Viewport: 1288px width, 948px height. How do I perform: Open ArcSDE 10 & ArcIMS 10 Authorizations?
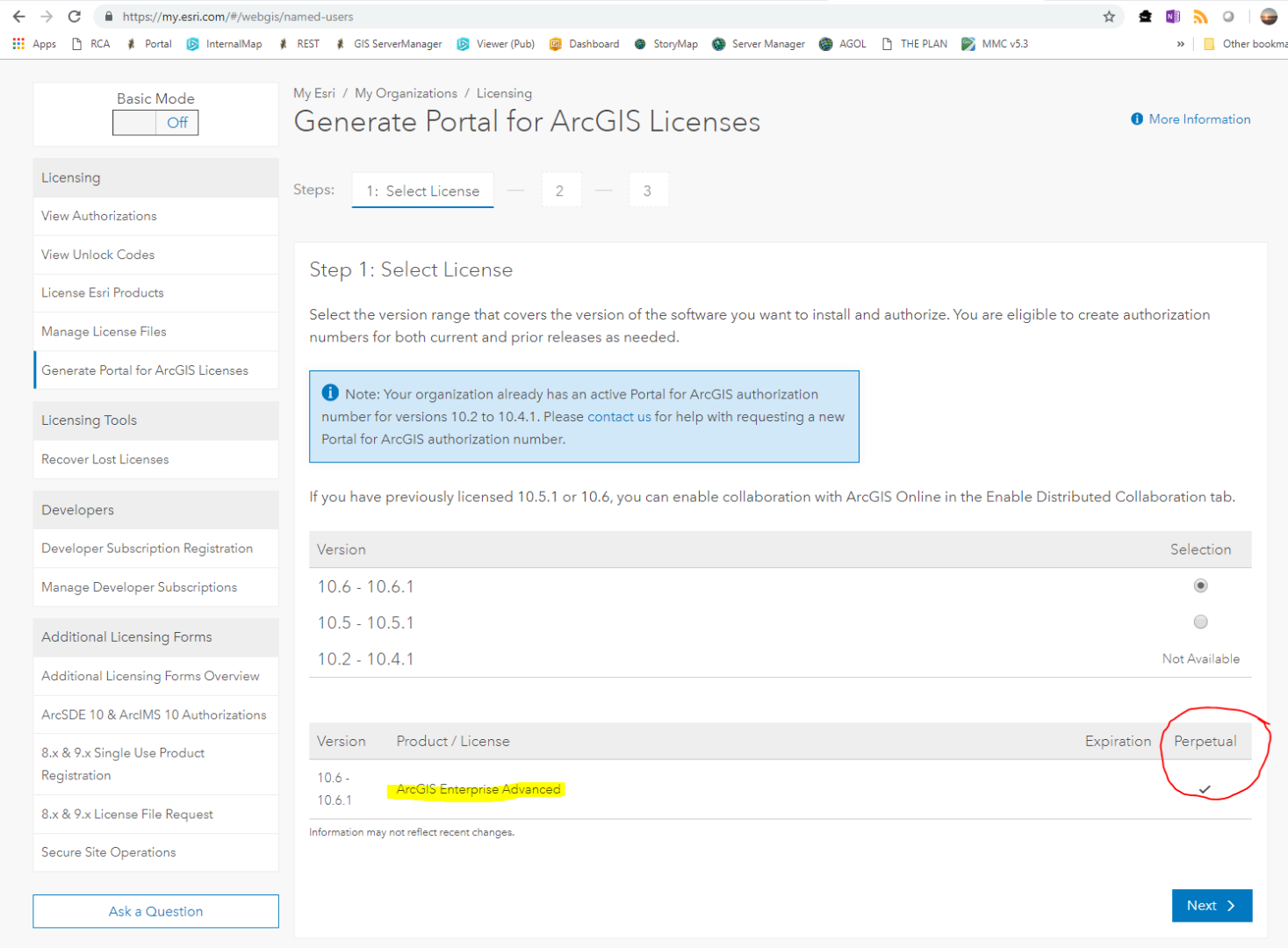[155, 715]
